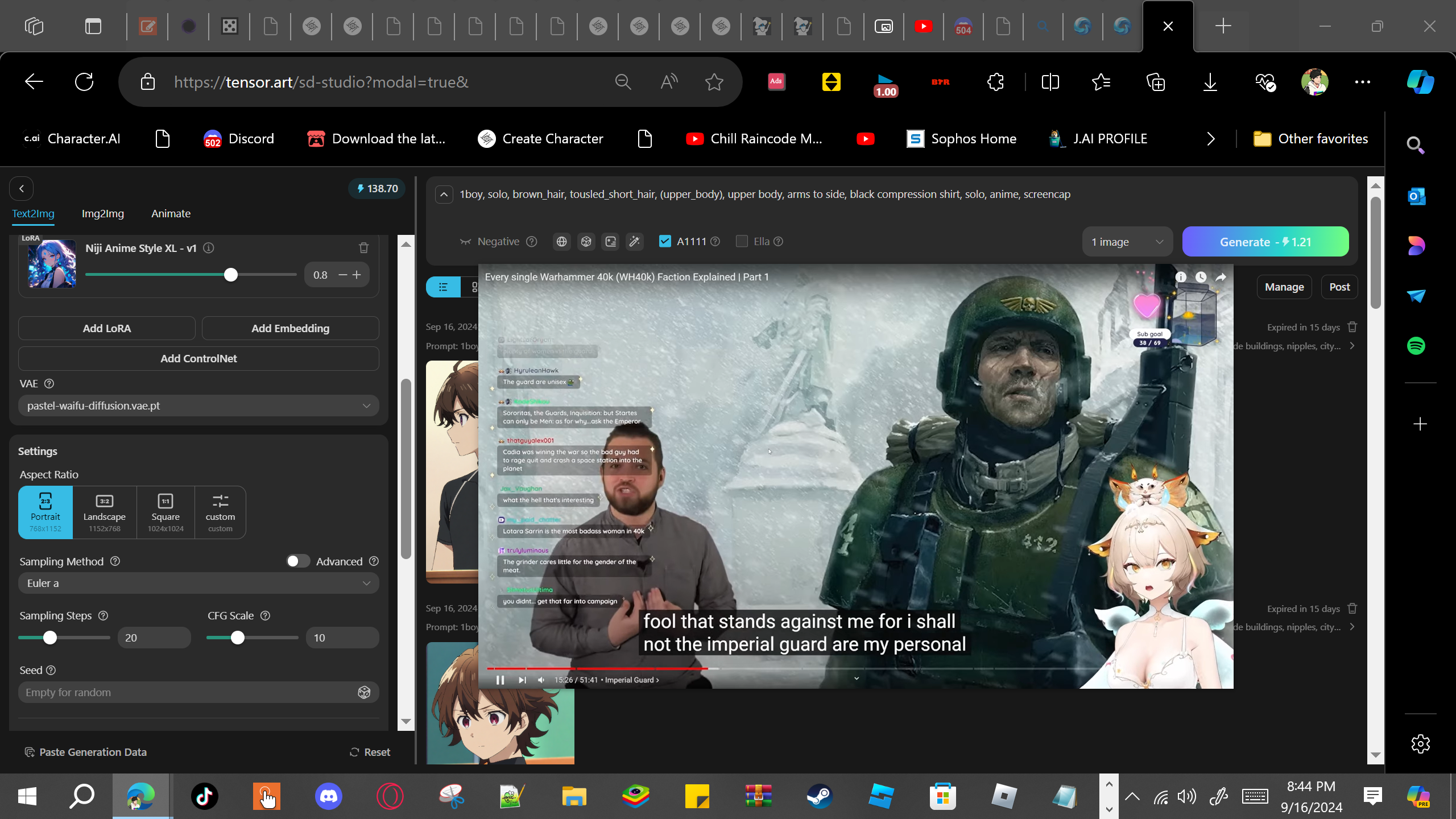Open the magic wand prompt enhancer
The height and width of the screenshot is (819, 1456).
pos(635,242)
